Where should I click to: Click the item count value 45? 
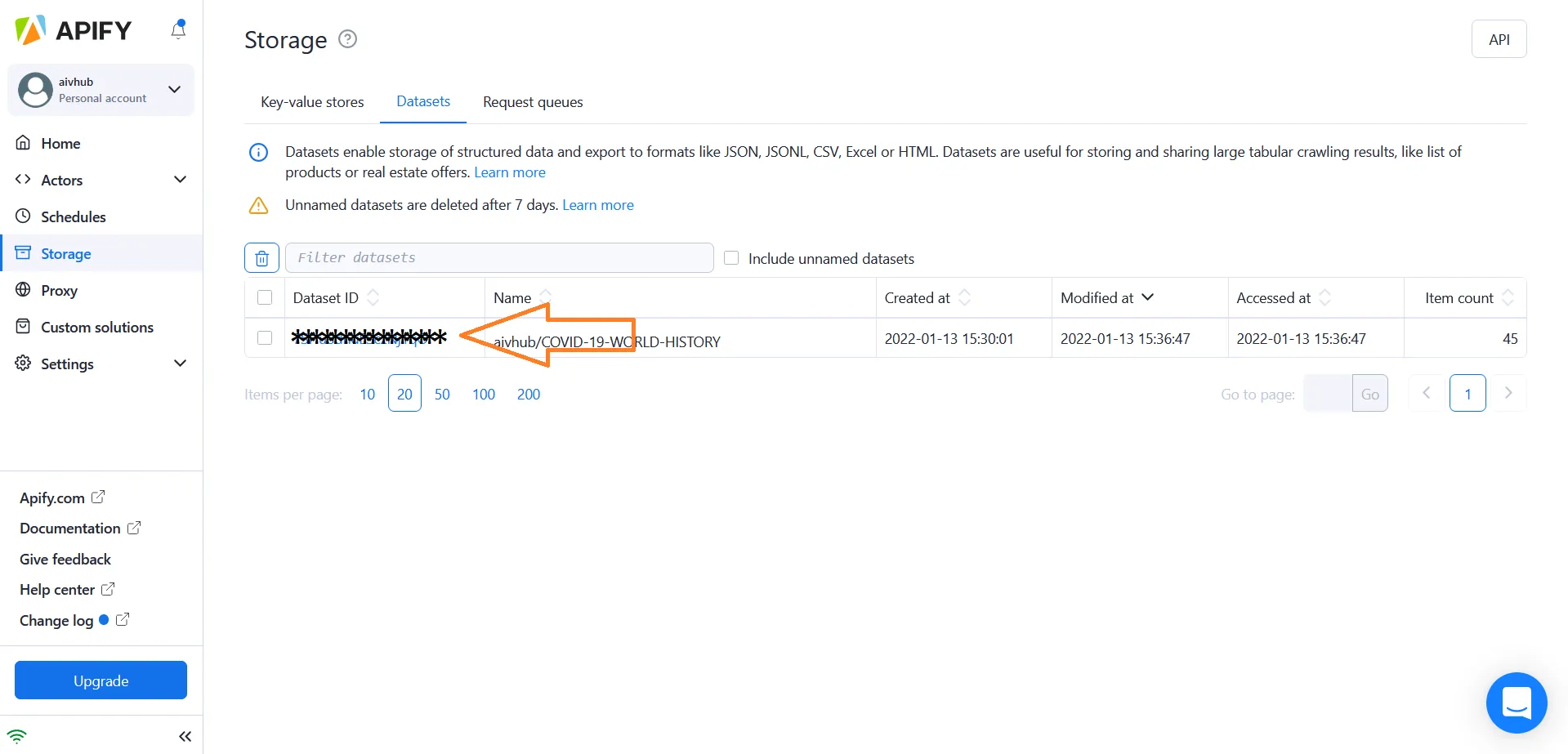[1510, 339]
